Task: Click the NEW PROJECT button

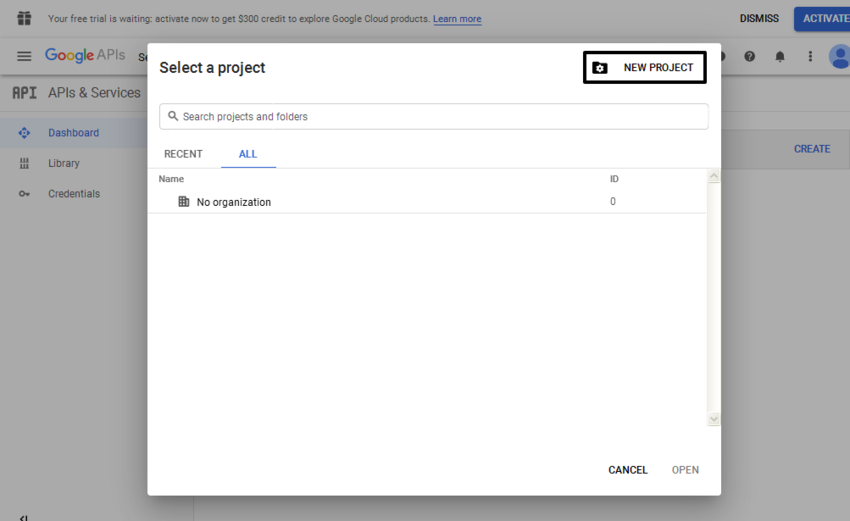Action: click(645, 68)
